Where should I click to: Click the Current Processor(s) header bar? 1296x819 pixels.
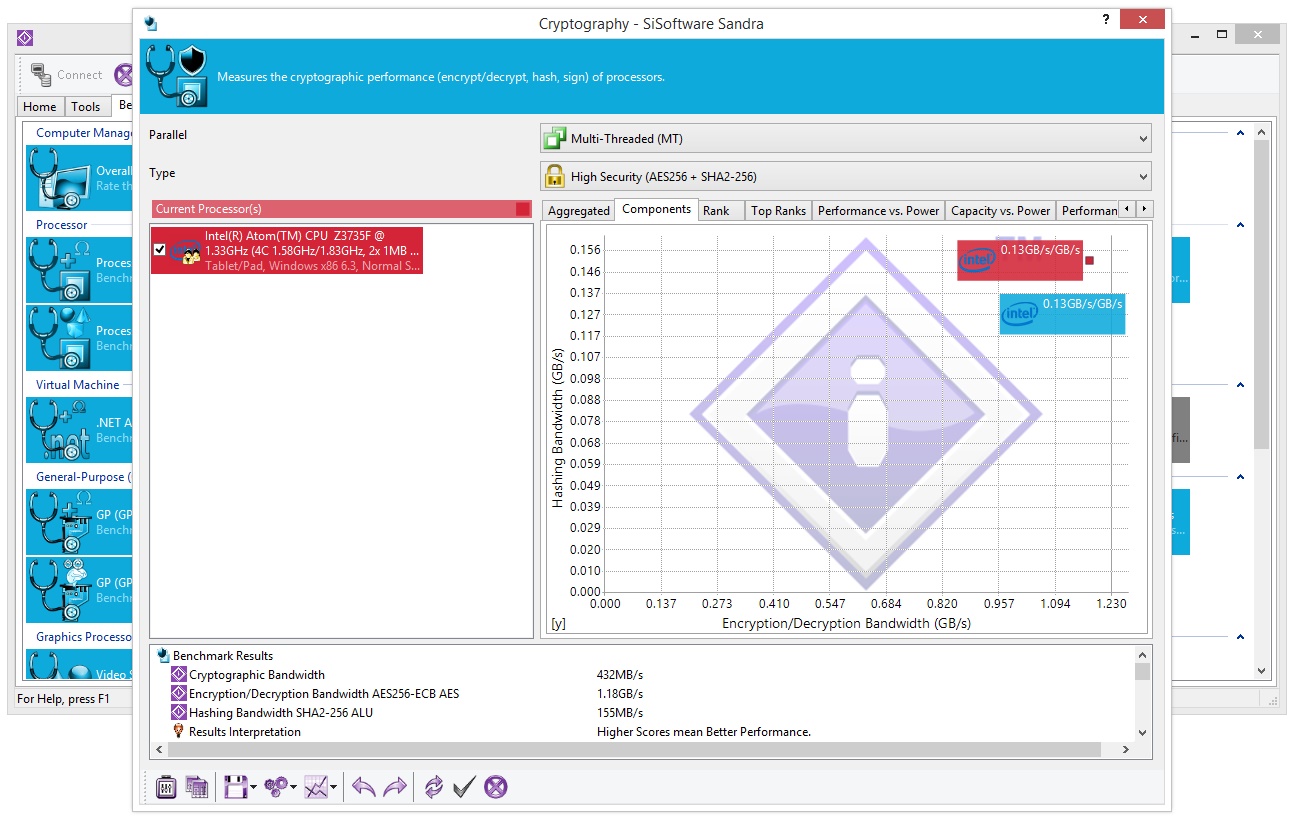(342, 209)
